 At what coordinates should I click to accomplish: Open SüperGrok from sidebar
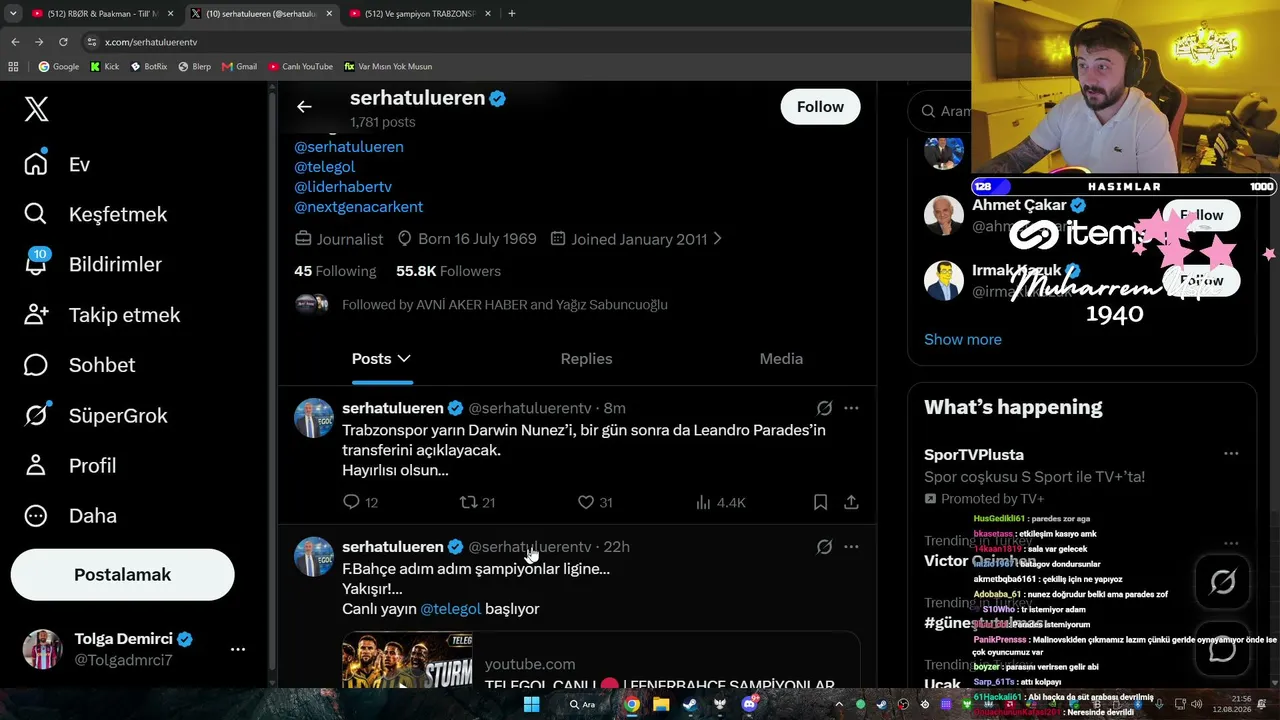point(95,415)
